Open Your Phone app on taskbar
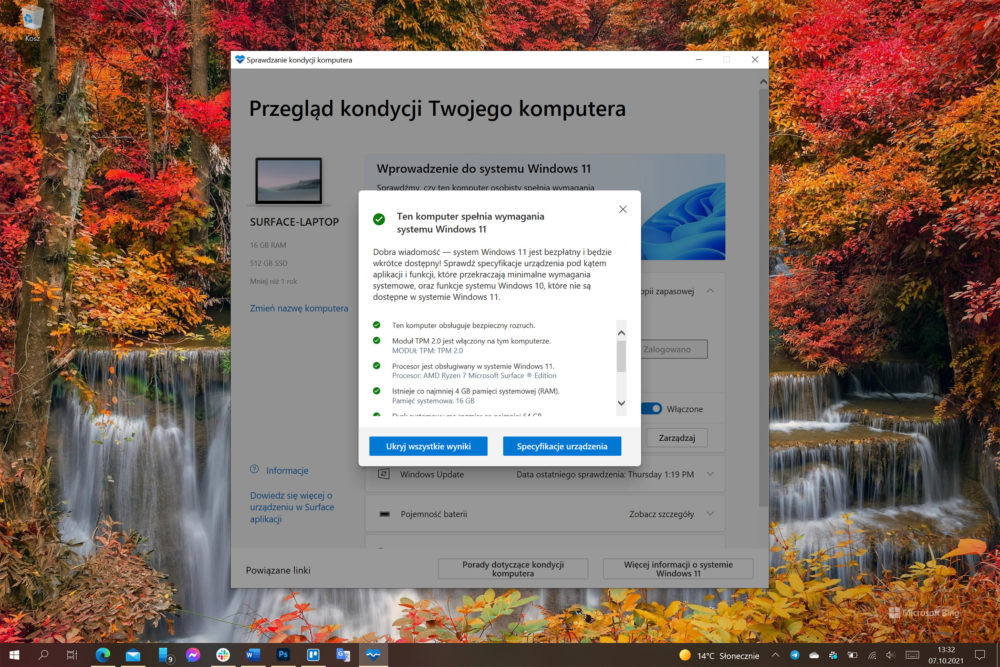The image size is (1000, 667). tap(164, 655)
